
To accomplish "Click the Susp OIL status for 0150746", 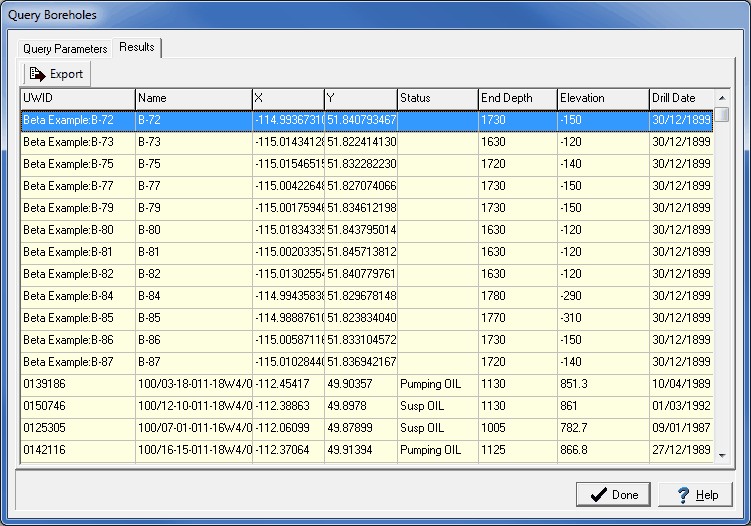I will (437, 406).
